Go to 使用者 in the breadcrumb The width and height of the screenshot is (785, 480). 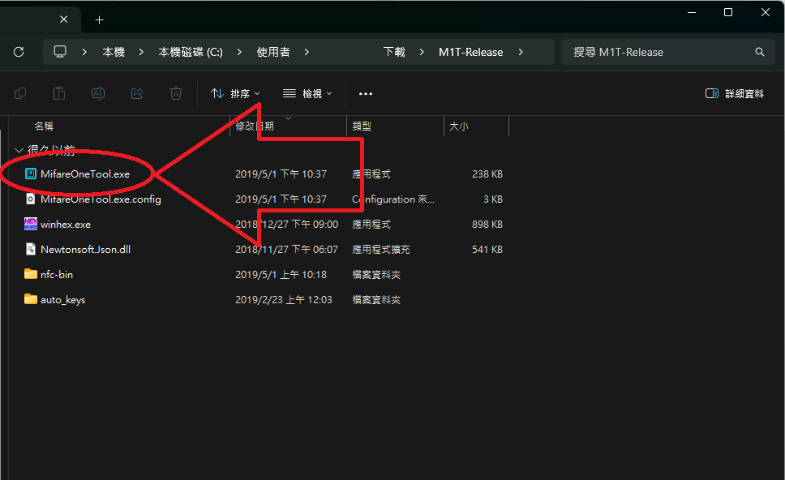pyautogui.click(x=273, y=52)
